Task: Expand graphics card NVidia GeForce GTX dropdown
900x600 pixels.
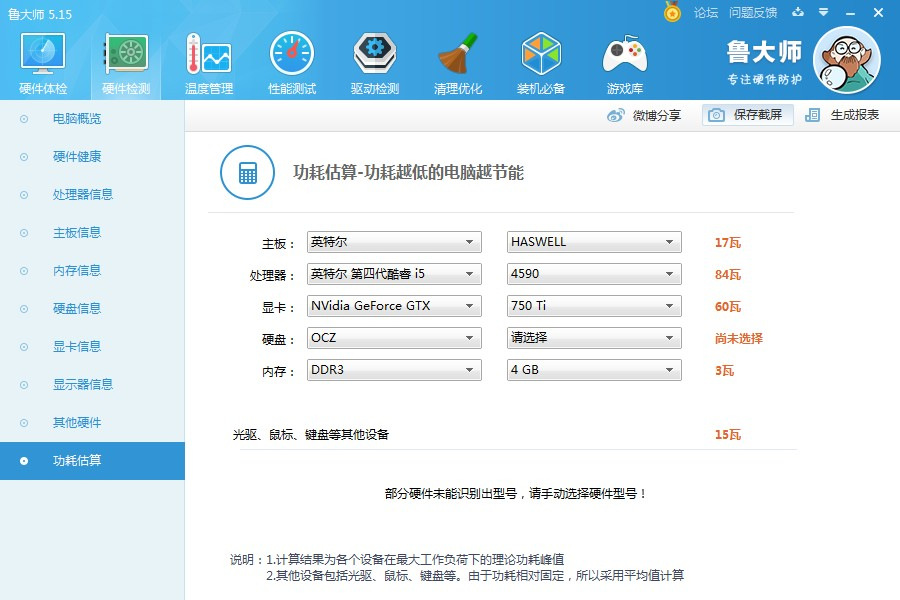Action: click(x=394, y=306)
